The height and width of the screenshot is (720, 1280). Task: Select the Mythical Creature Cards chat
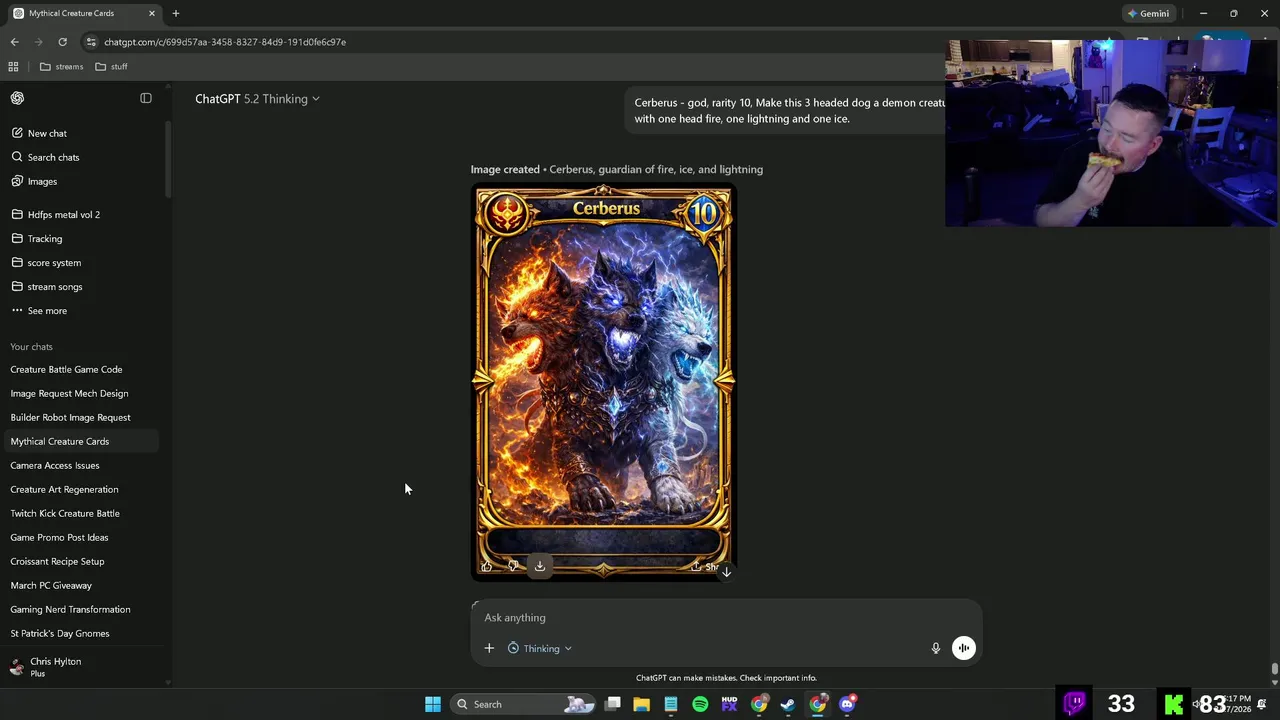click(83, 441)
